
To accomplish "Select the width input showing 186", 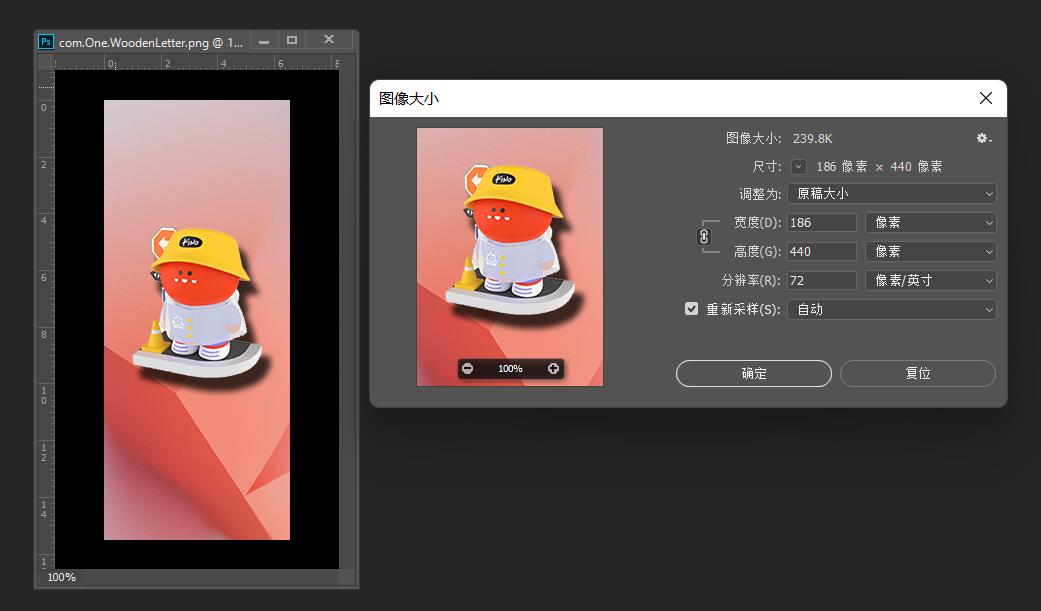I will point(821,222).
